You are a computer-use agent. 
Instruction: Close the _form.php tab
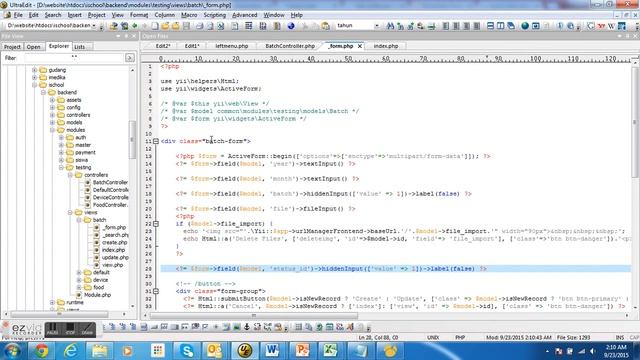pos(360,46)
